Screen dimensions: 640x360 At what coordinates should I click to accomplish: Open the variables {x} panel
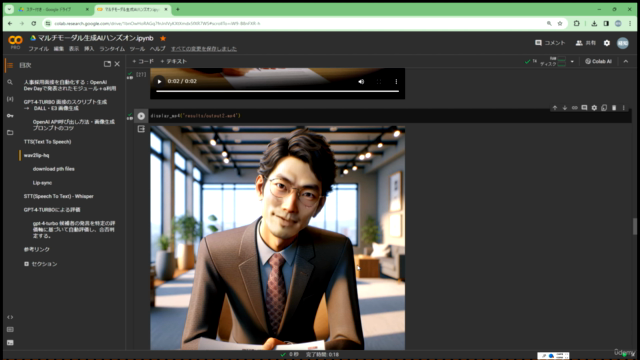pos(10,99)
